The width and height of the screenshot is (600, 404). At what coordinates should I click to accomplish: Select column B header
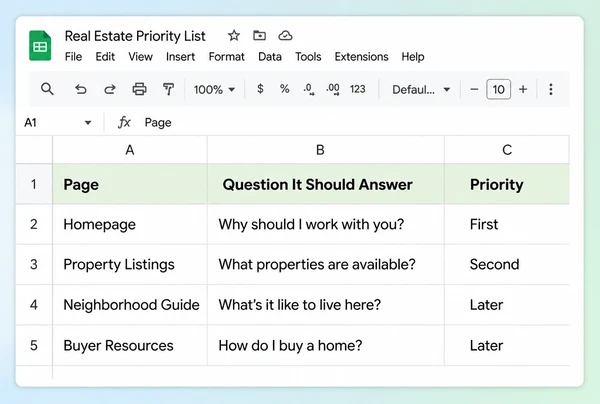pos(326,150)
